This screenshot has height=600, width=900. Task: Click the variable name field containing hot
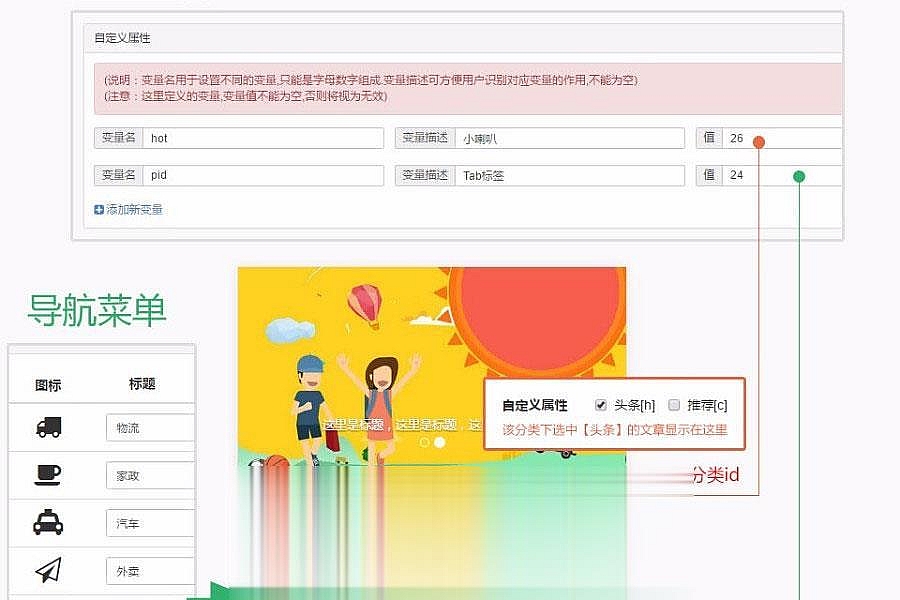coord(263,138)
